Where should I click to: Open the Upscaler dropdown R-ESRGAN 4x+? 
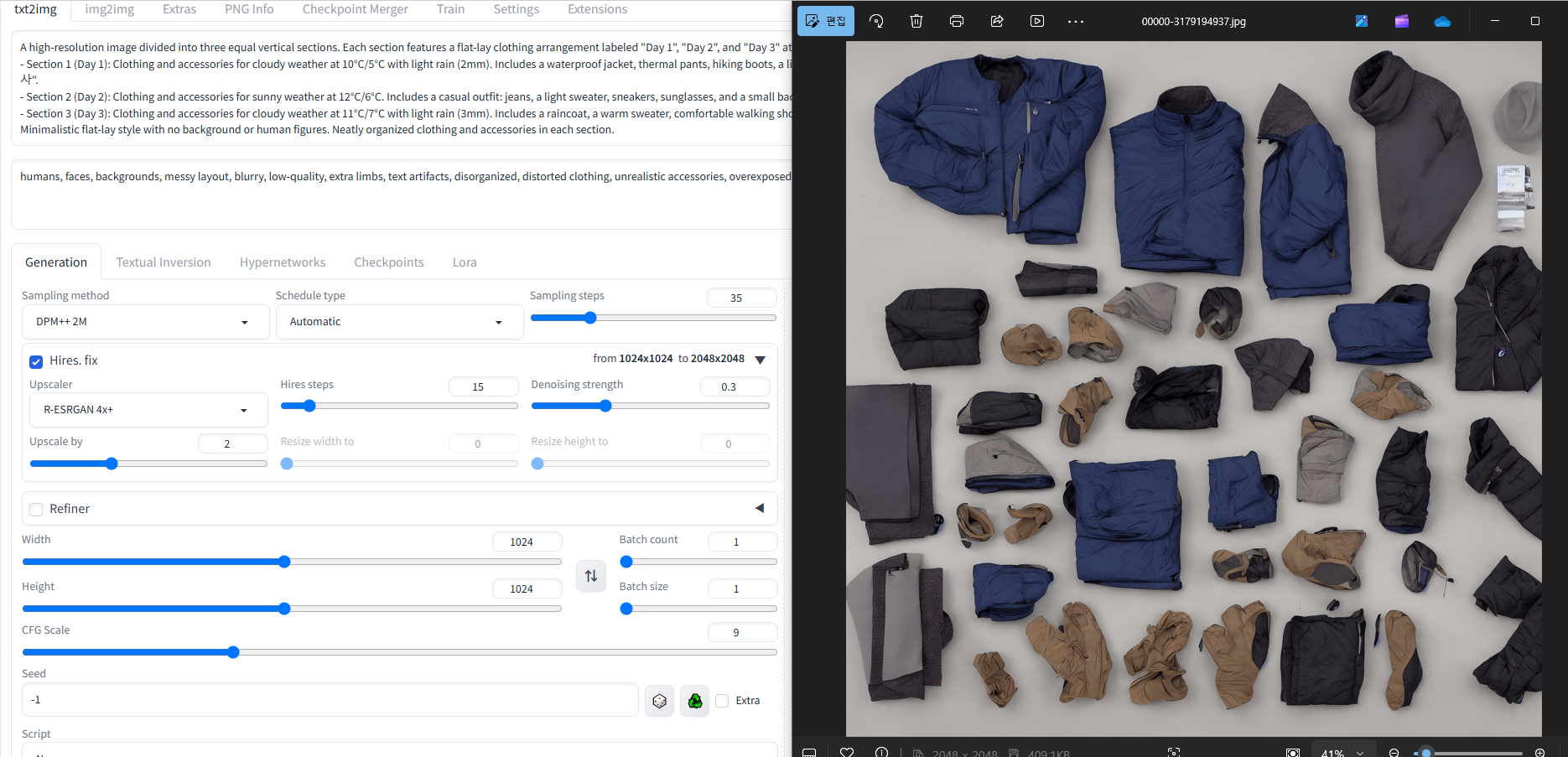[148, 410]
